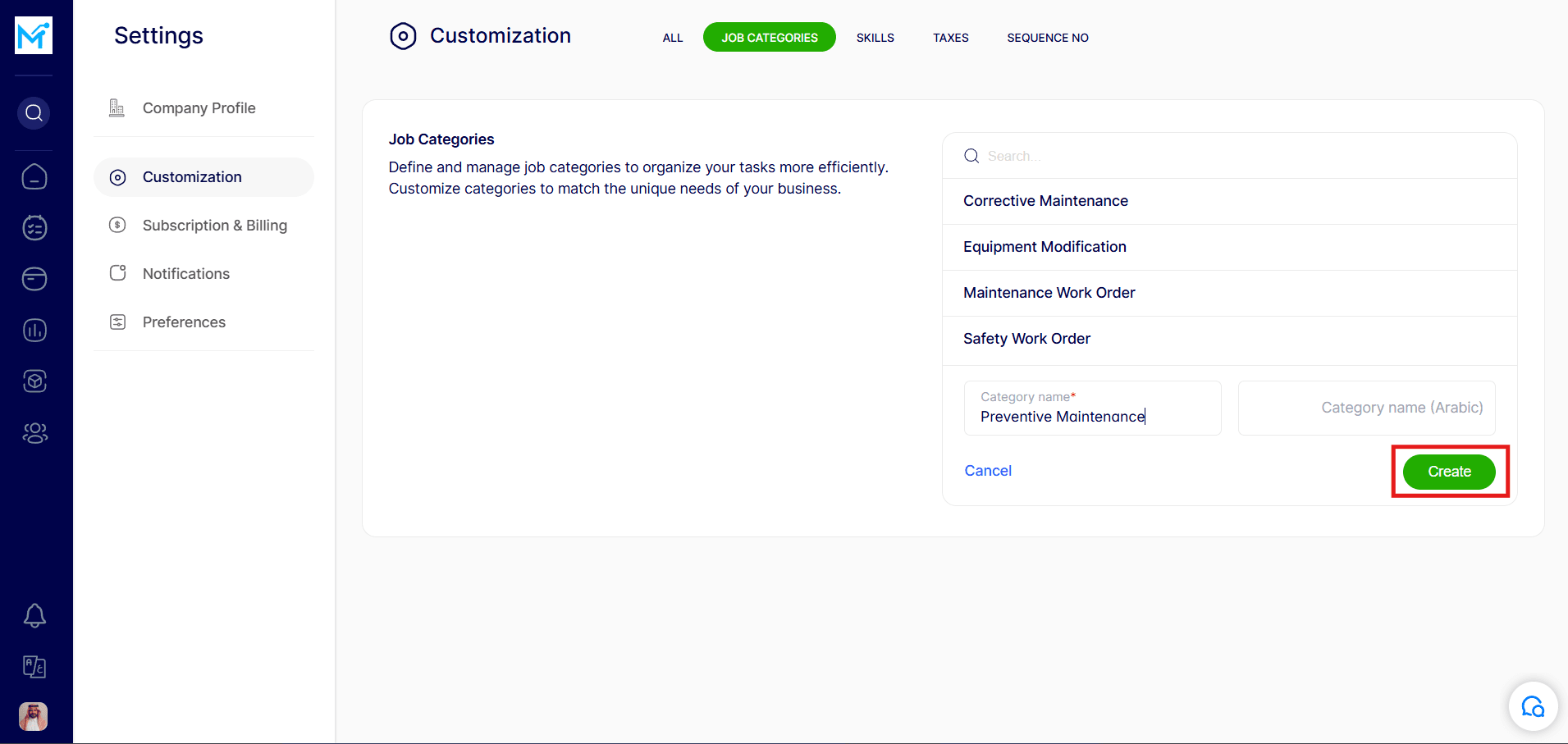This screenshot has width=1568, height=744.
Task: Open the inventory box sidebar icon
Action: [x=34, y=381]
